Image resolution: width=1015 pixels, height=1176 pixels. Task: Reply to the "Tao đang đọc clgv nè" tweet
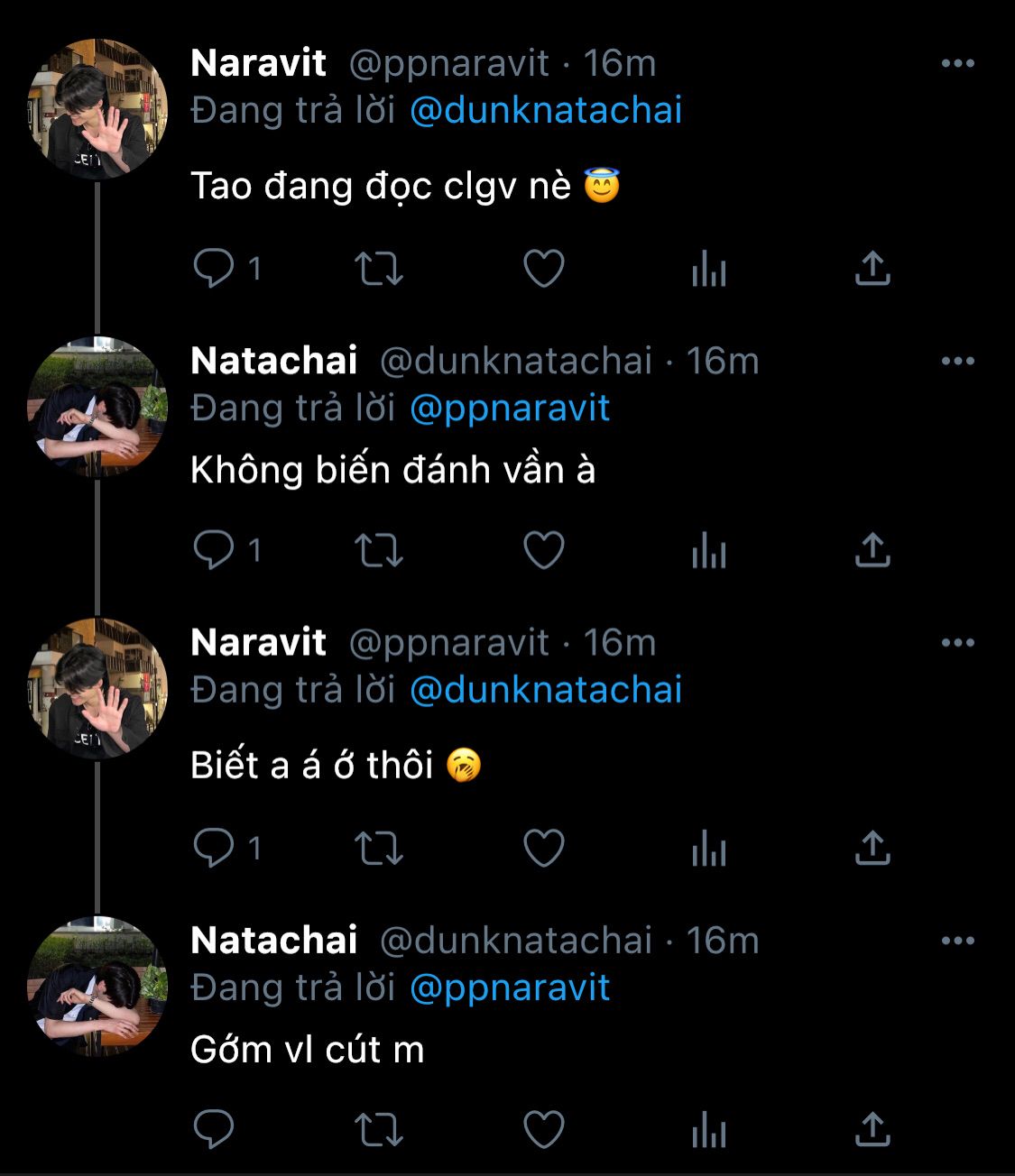214,268
